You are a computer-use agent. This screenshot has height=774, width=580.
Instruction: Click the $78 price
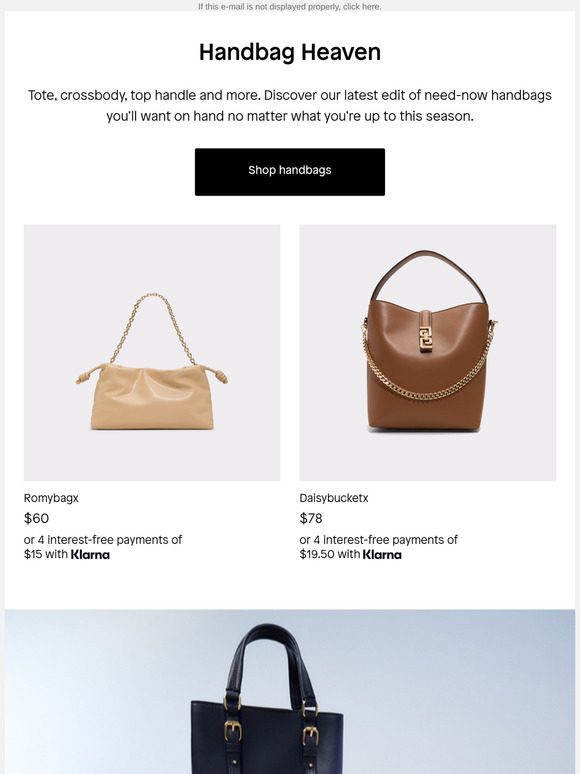(311, 518)
